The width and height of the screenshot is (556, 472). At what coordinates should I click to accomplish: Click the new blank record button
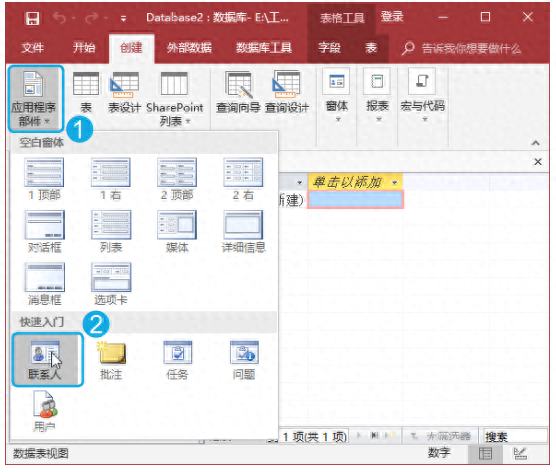coord(390,435)
